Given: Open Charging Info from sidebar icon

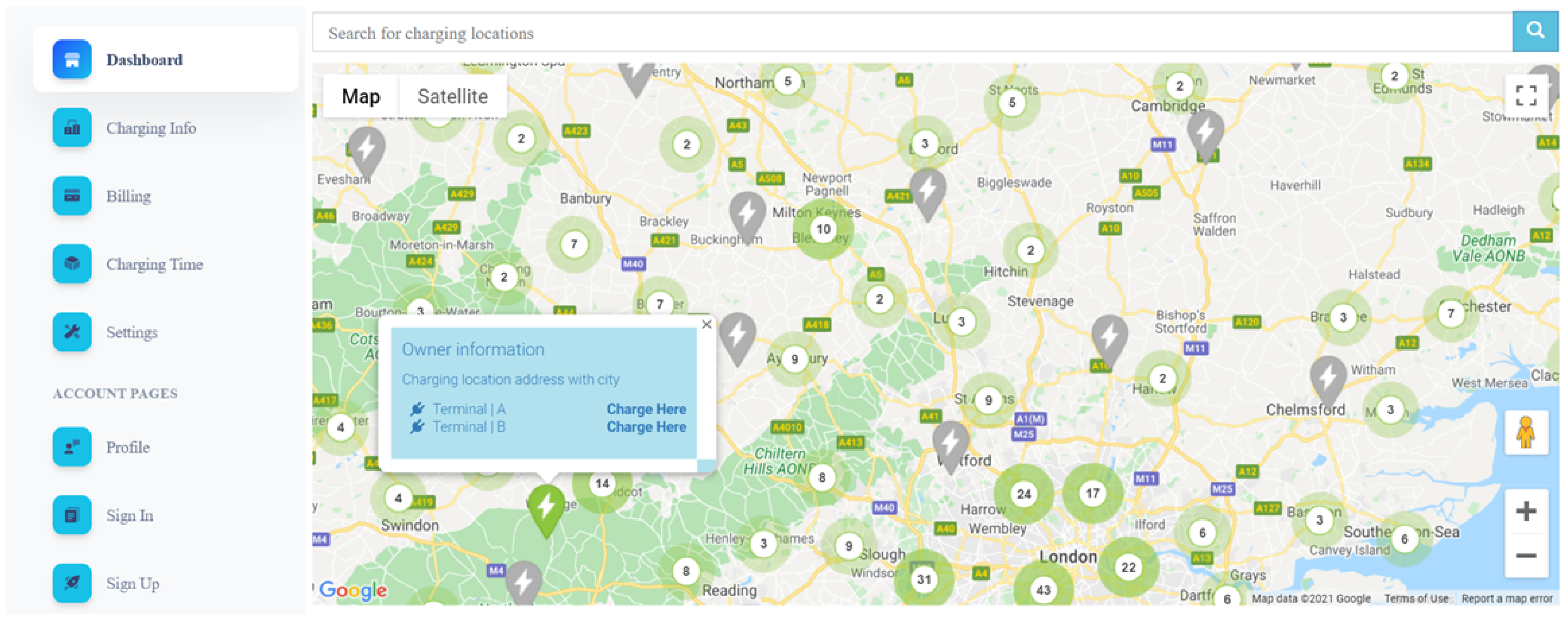Looking at the screenshot, I should tap(72, 128).
